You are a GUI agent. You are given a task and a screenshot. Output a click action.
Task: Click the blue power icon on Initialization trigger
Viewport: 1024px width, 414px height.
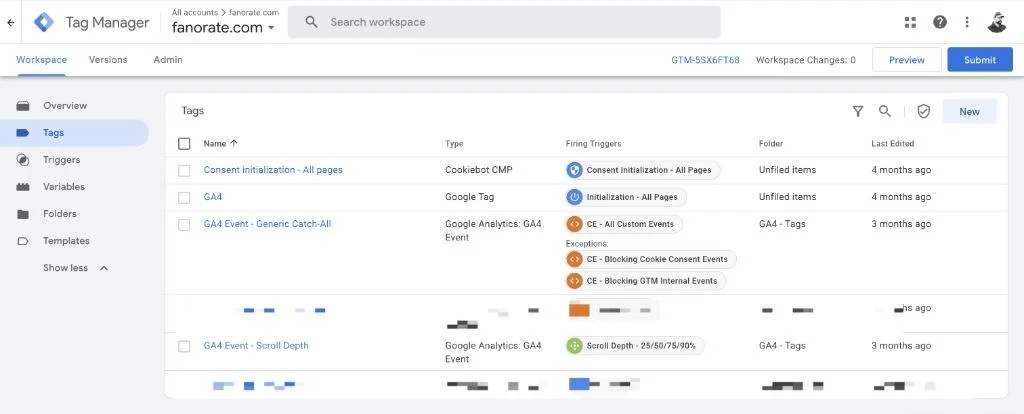pos(574,197)
